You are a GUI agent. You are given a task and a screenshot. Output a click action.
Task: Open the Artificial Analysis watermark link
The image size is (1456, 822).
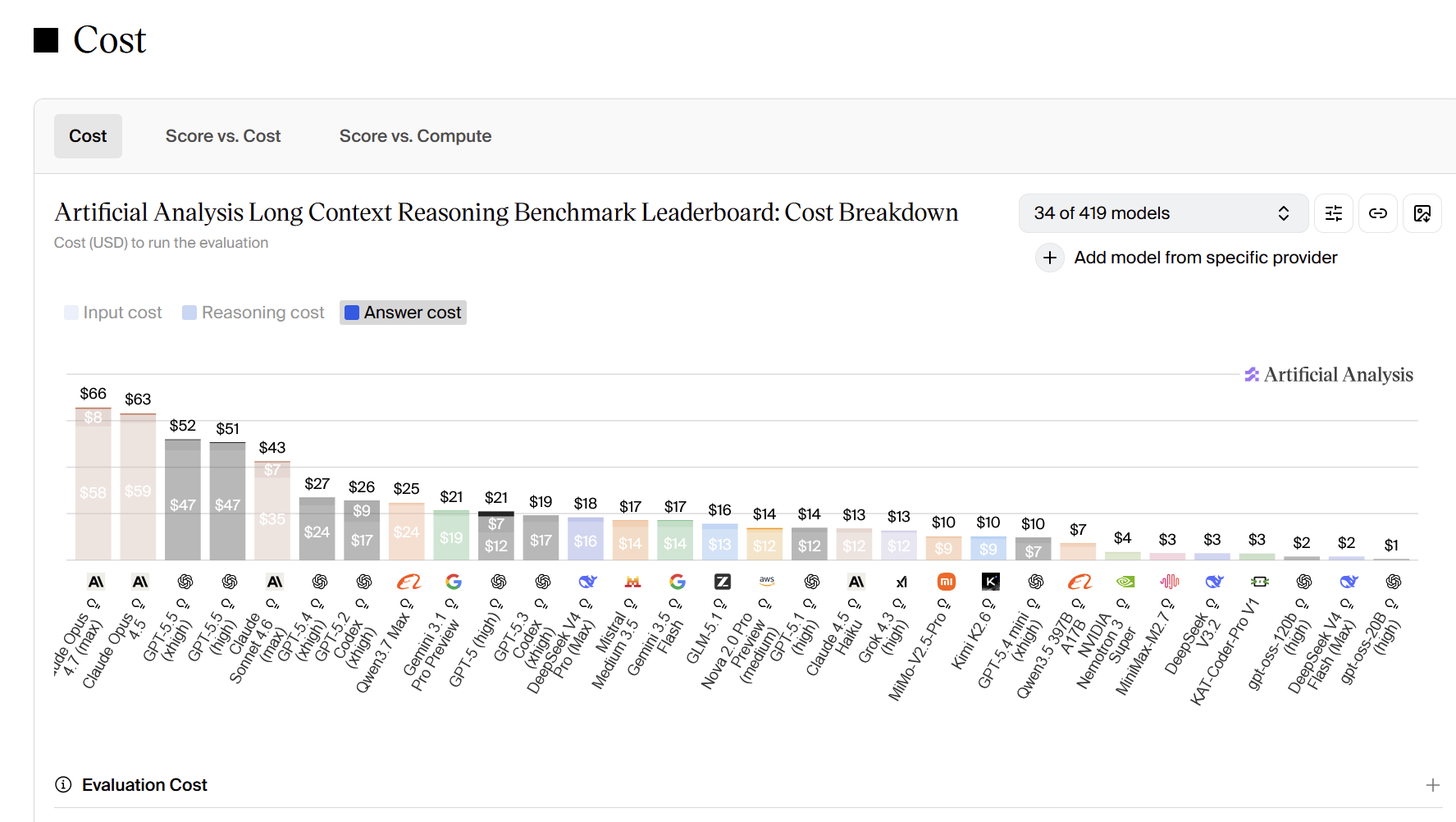pos(1329,375)
